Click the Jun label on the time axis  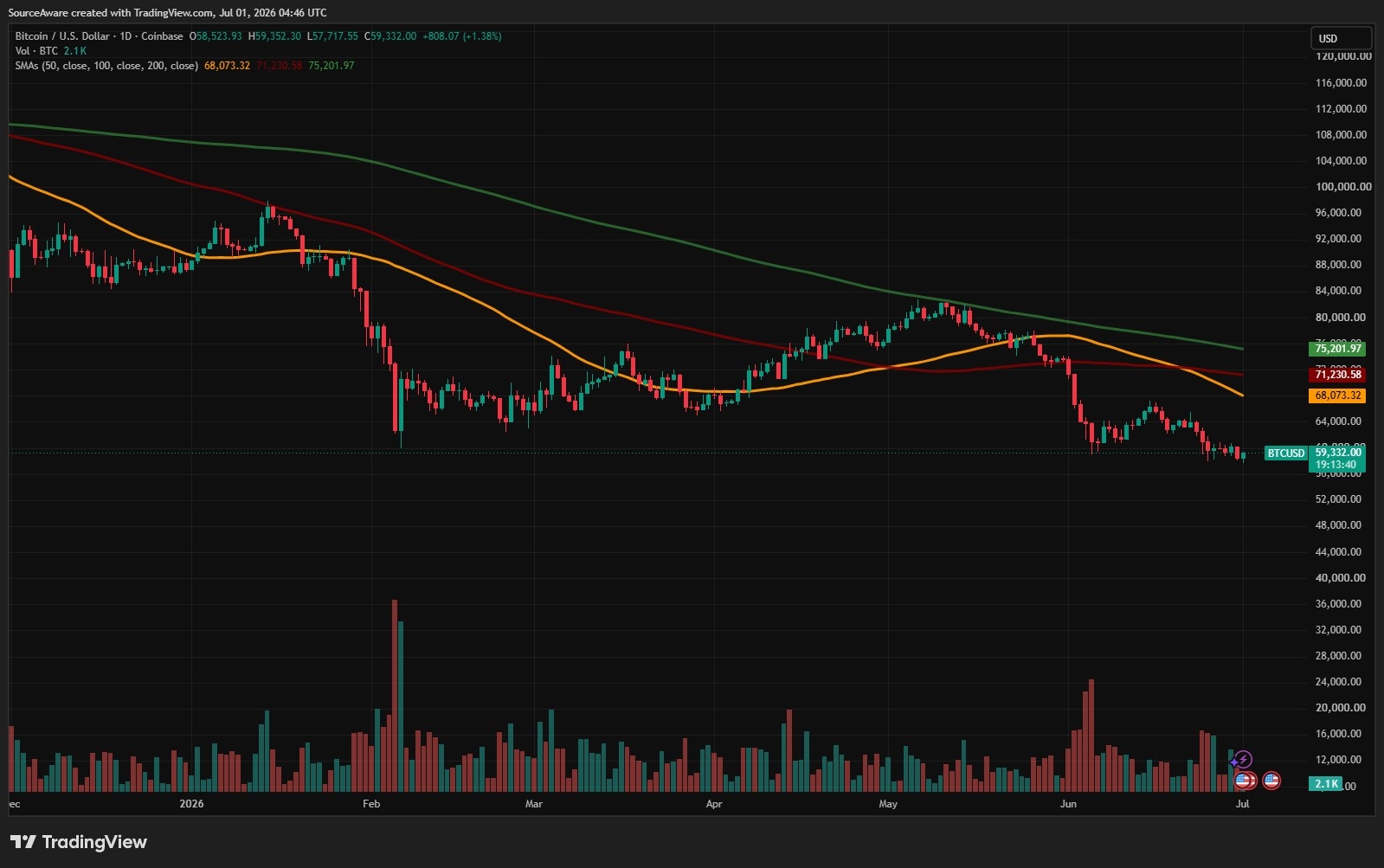tap(1069, 804)
